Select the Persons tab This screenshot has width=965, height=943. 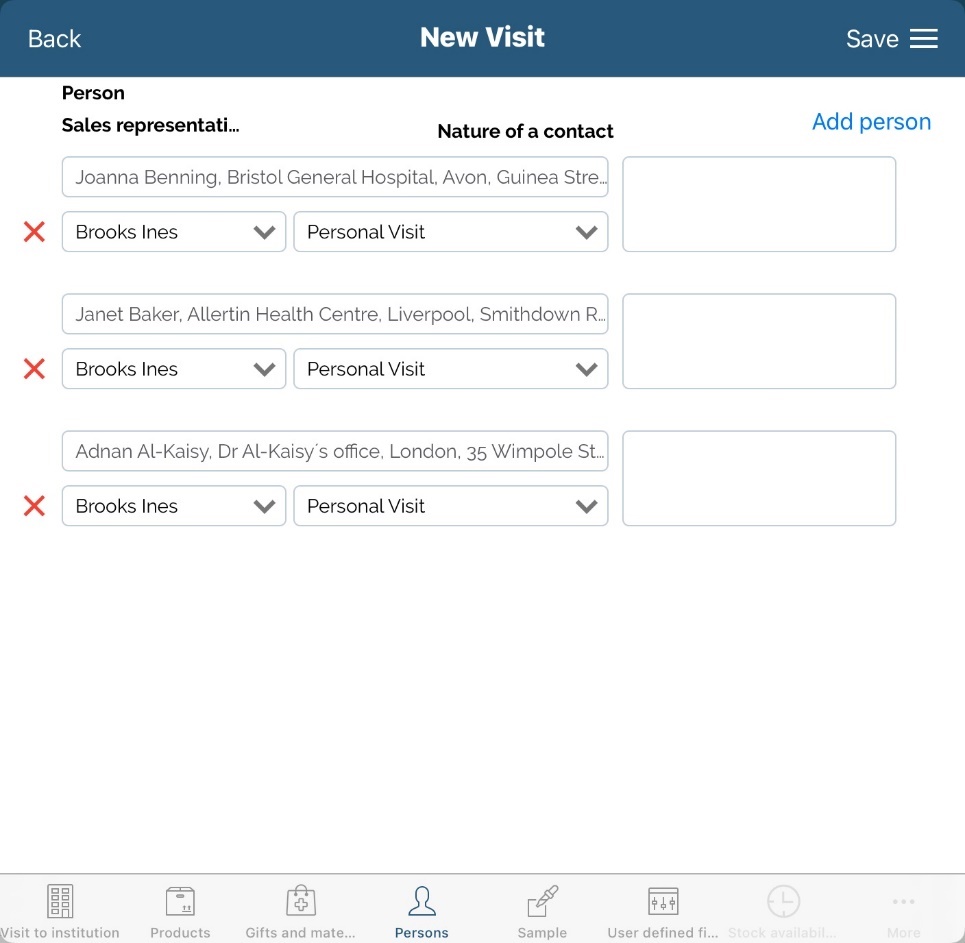coord(421,911)
